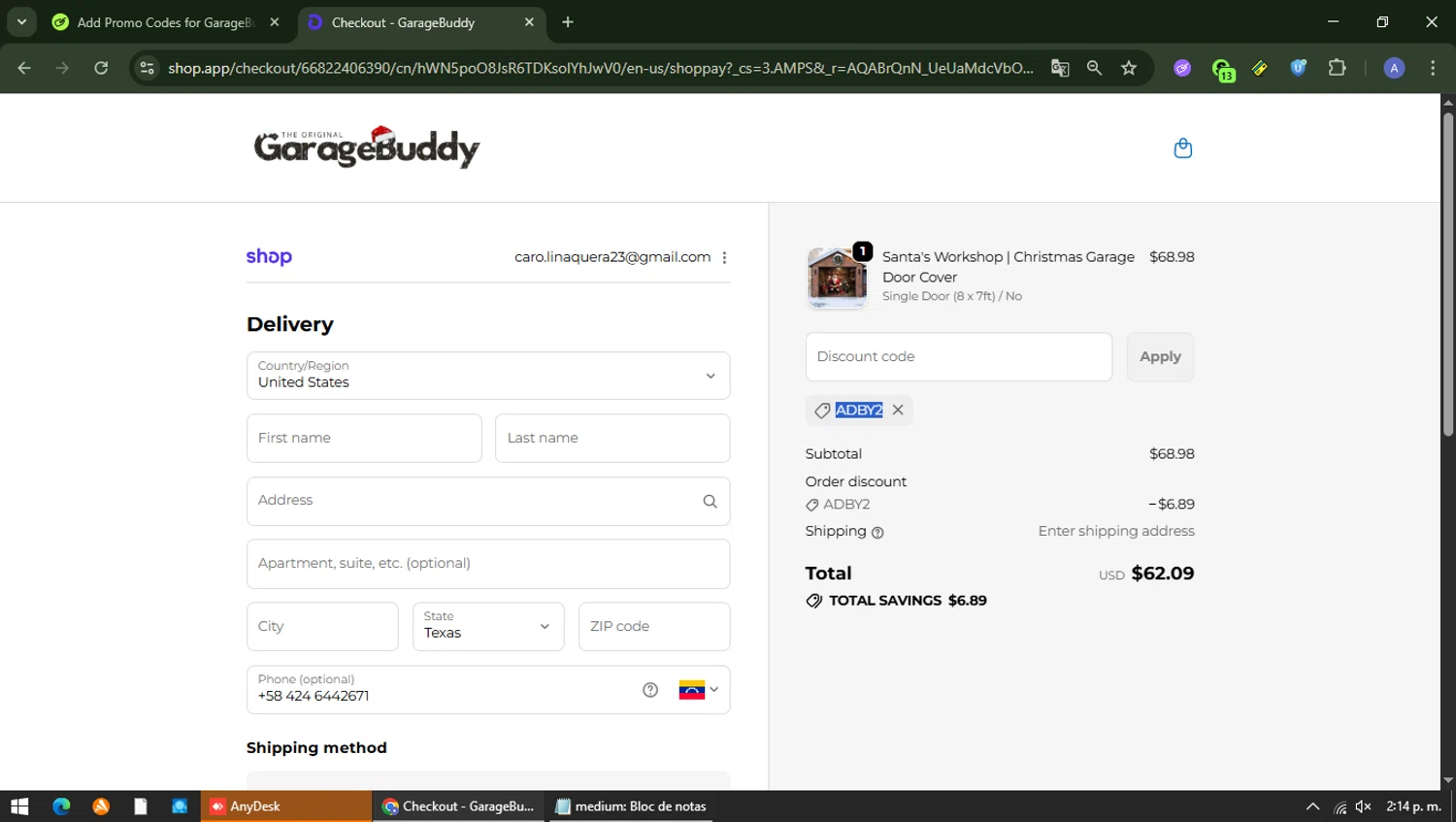This screenshot has width=1456, height=822.
Task: Click the Santa's Workshop product title
Action: click(1008, 267)
